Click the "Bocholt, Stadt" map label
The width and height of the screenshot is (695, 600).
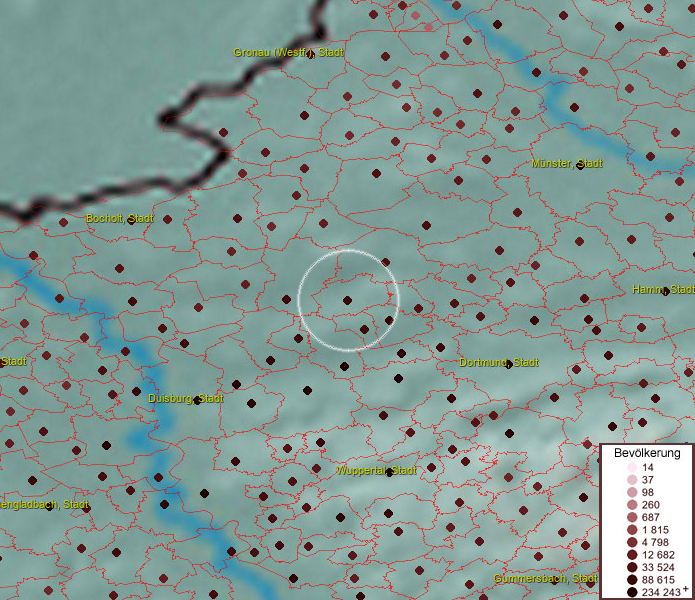120,218
